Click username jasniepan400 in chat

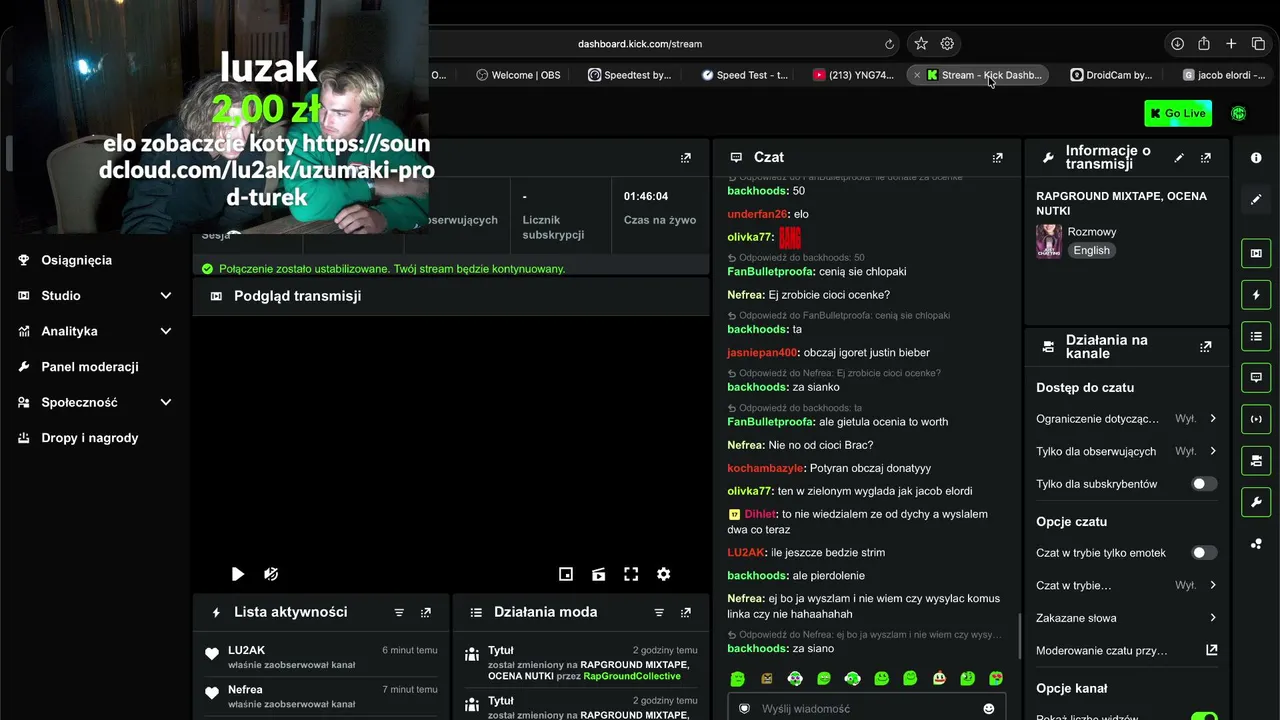762,352
